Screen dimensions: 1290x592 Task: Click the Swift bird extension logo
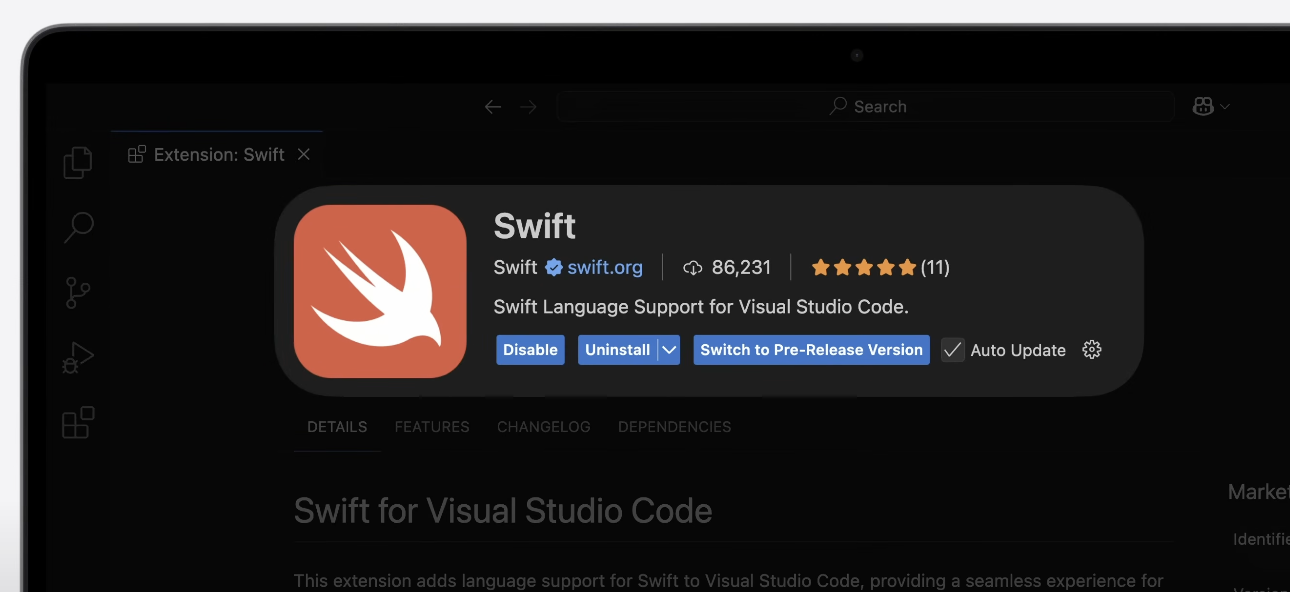tap(380, 291)
